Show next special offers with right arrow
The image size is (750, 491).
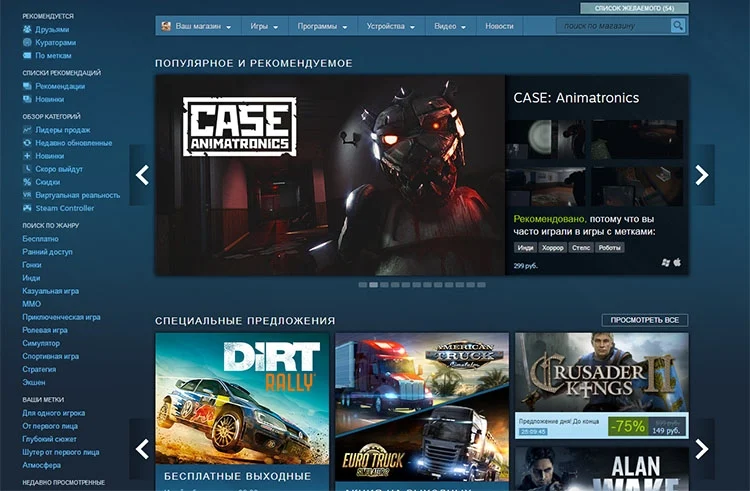pyautogui.click(x=702, y=449)
